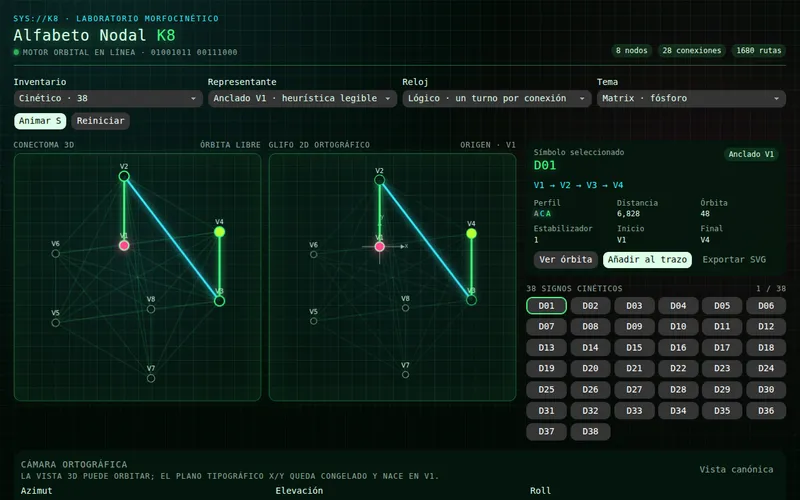The height and width of the screenshot is (500, 800).
Task: Open the Inventario dropdown showing Cinético · 38
Action: point(108,98)
